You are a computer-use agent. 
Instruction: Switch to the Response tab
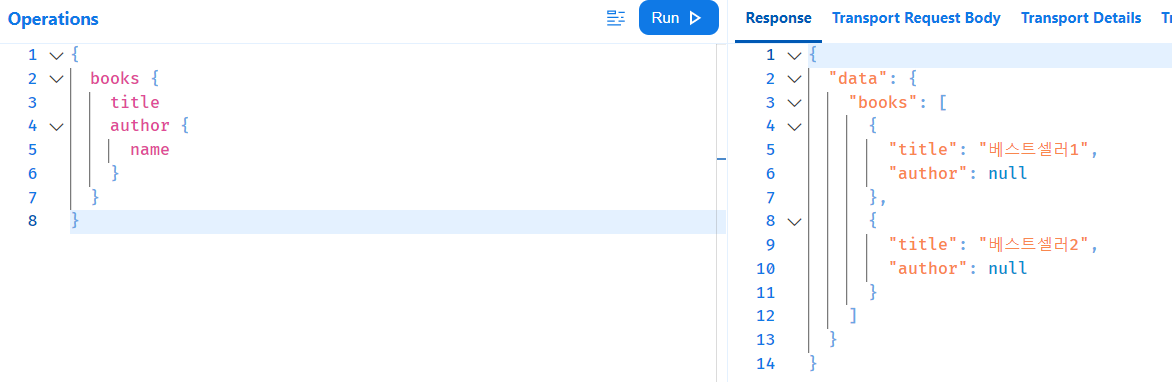778,18
